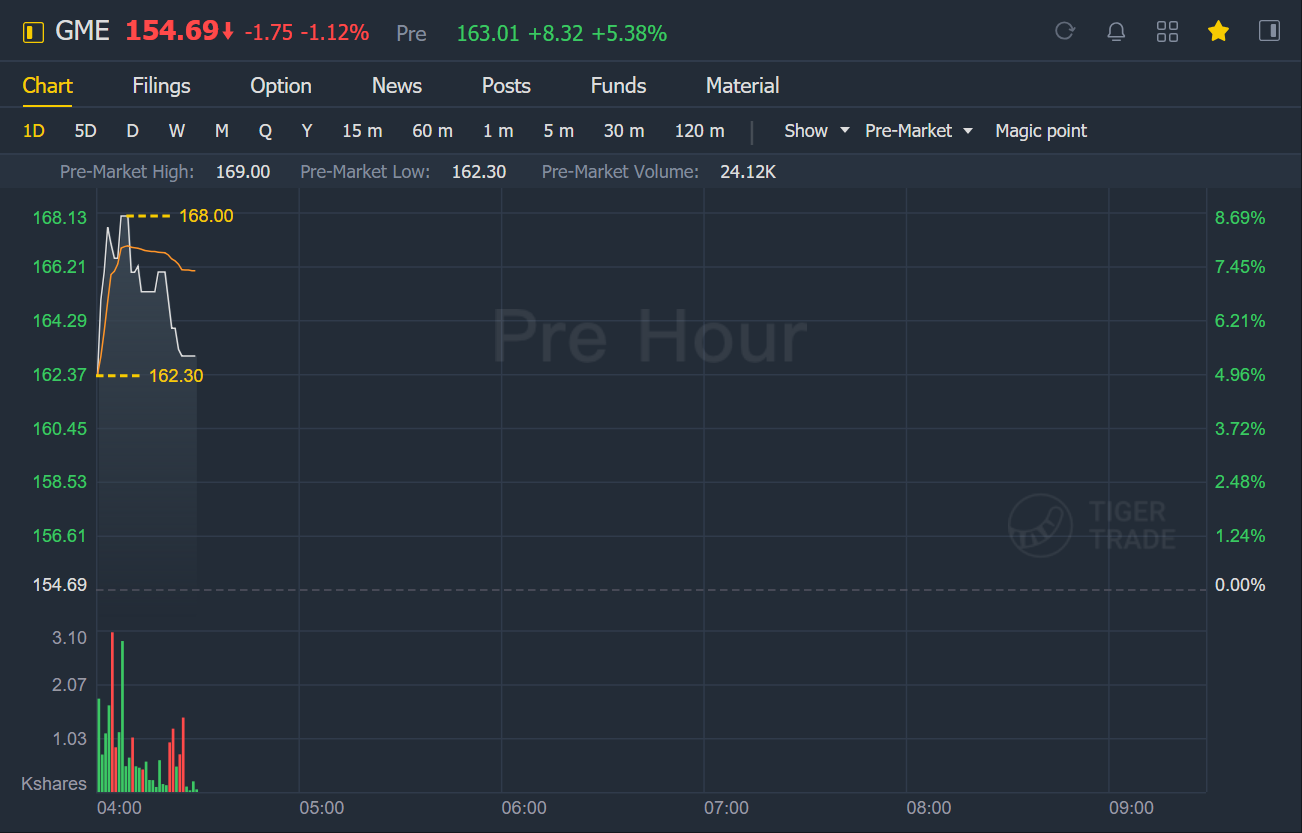Open the Option tab

[x=281, y=86]
